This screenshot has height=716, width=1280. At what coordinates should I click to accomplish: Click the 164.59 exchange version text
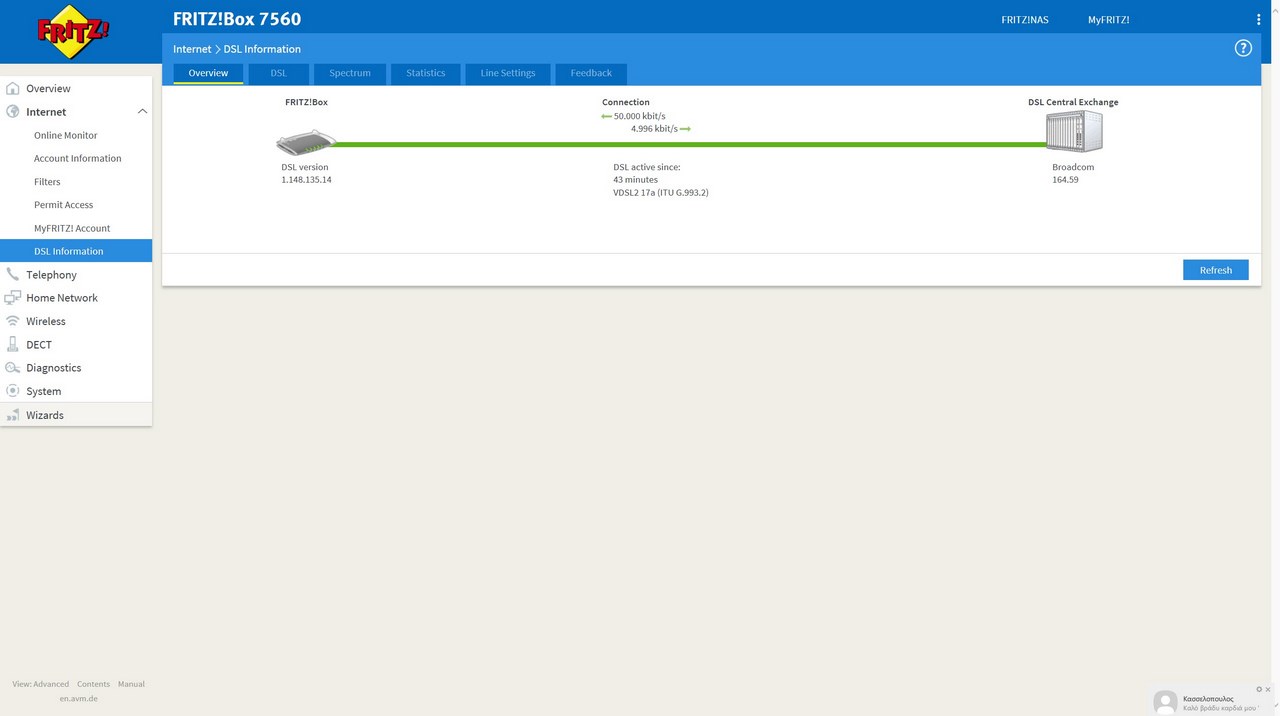(1065, 180)
